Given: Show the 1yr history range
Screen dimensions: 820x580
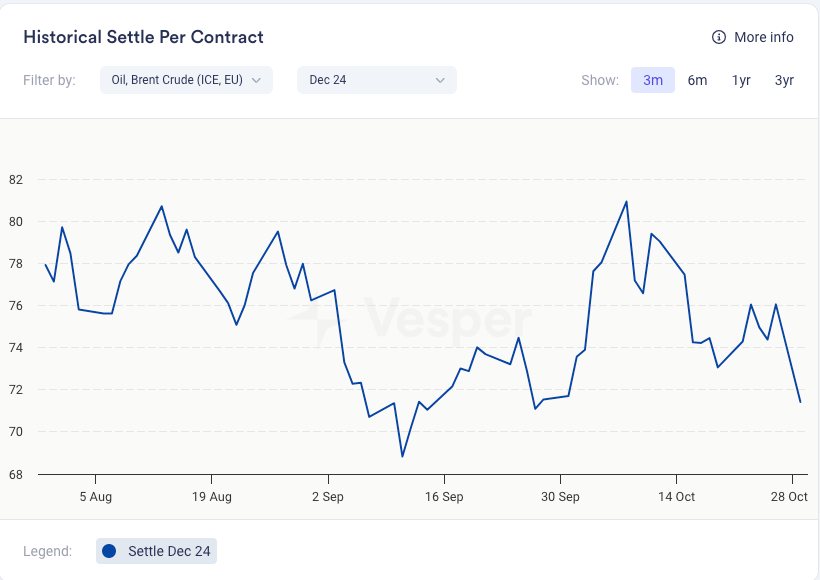Looking at the screenshot, I should pyautogui.click(x=741, y=80).
